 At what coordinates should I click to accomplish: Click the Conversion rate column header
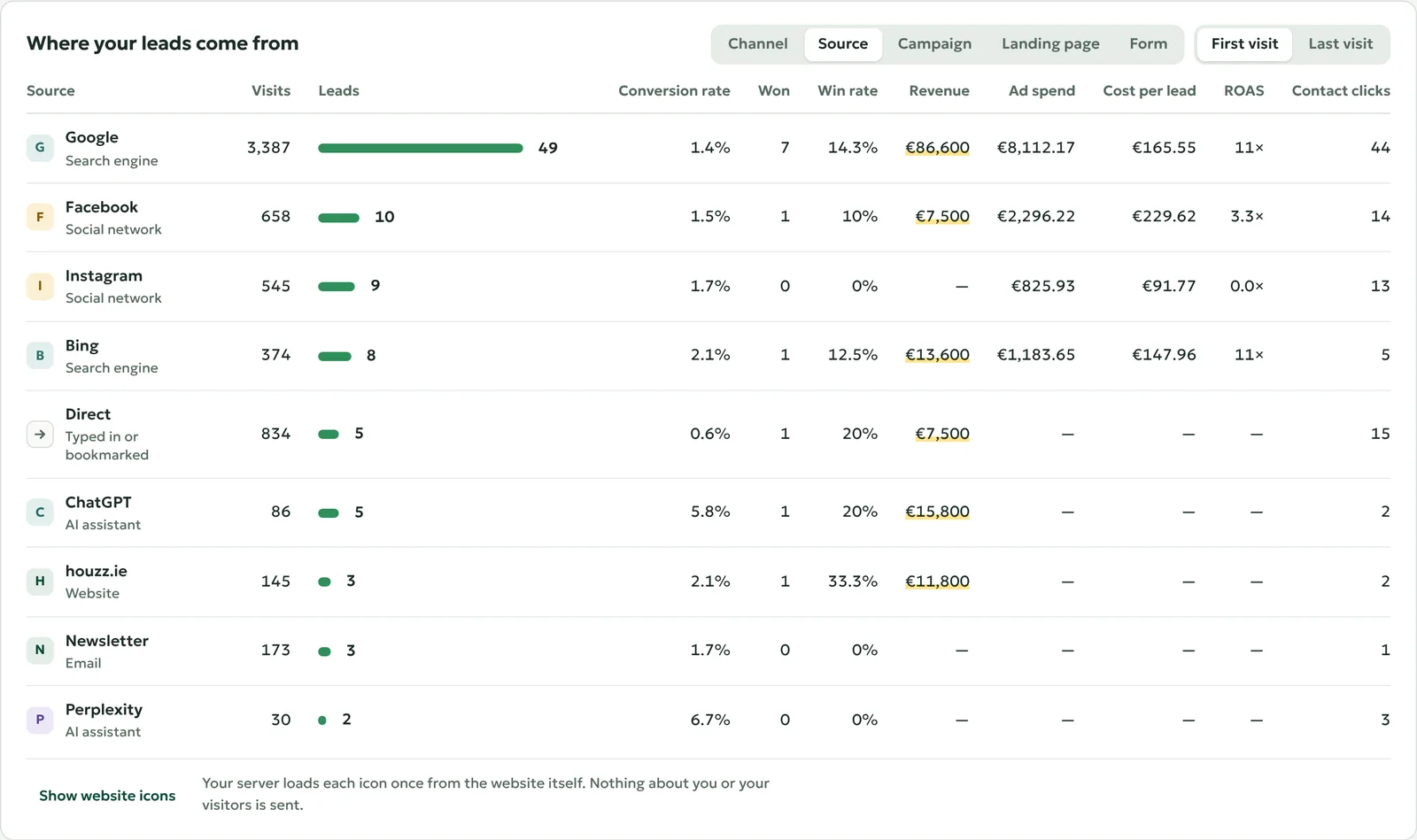[x=674, y=91]
